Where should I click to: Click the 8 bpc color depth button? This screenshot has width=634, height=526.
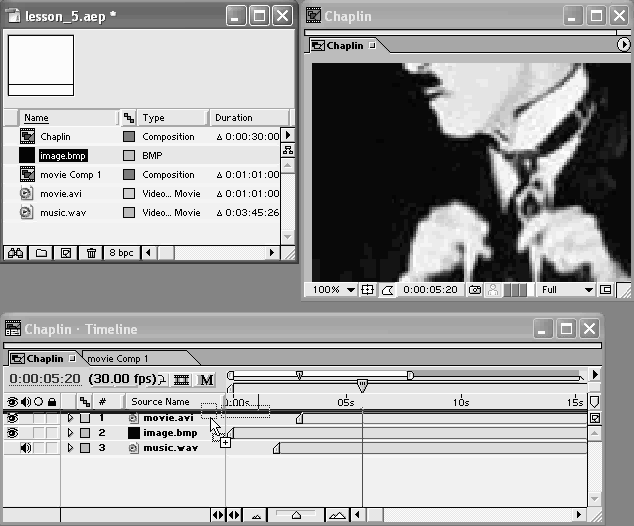coord(121,253)
